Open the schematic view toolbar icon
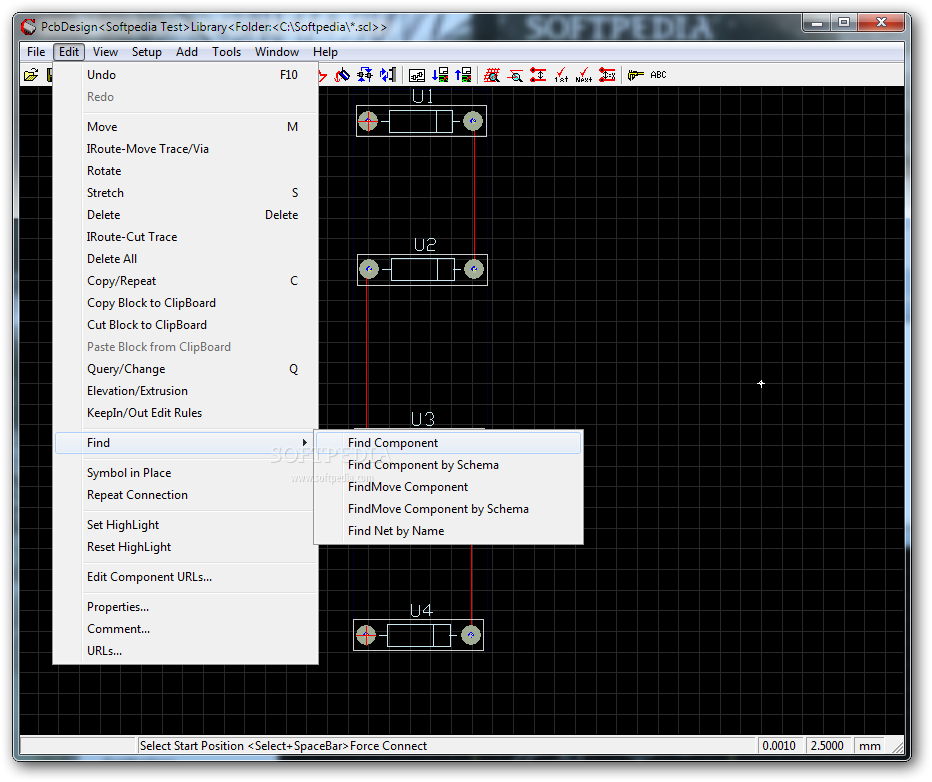932x782 pixels. (417, 75)
